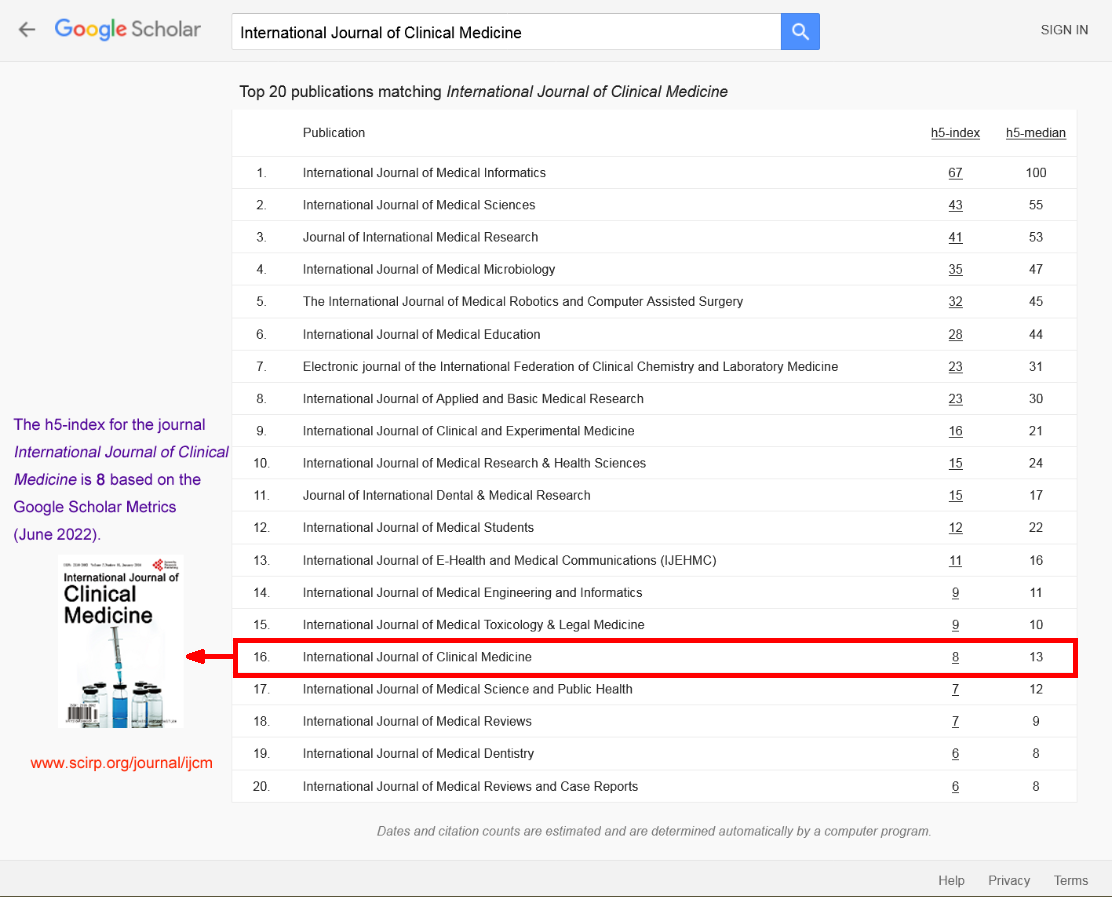
Task: Click h5-index 12 for Medical Students
Action: 955,527
